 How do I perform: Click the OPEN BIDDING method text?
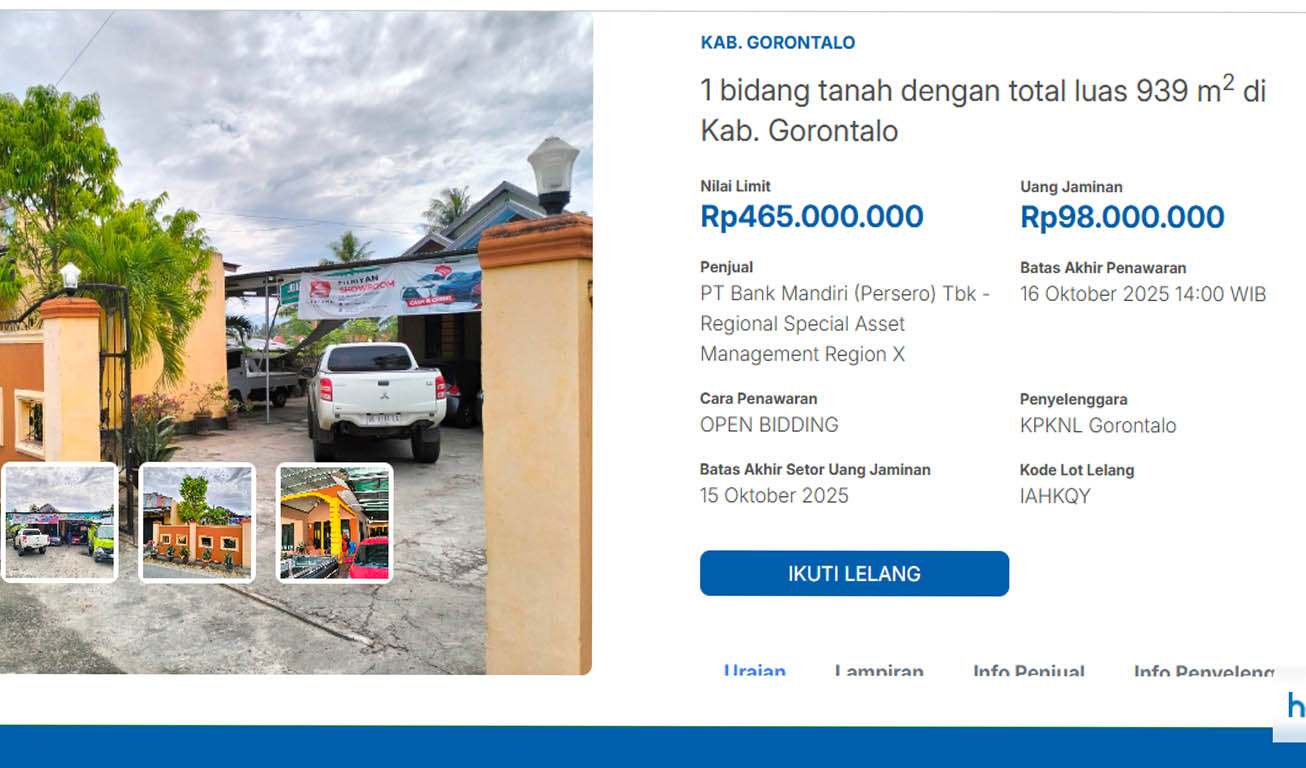769,425
